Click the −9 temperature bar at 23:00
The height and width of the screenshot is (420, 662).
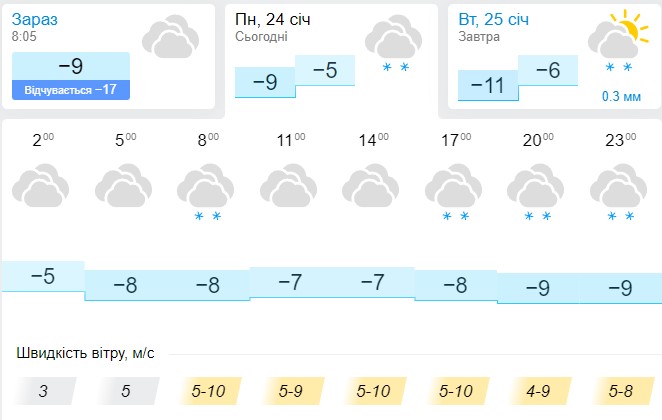click(x=621, y=288)
